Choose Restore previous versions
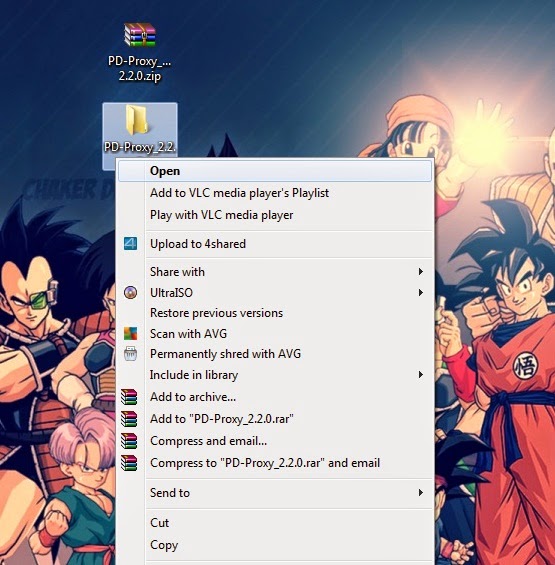This screenshot has height=565, width=555. coord(275,313)
